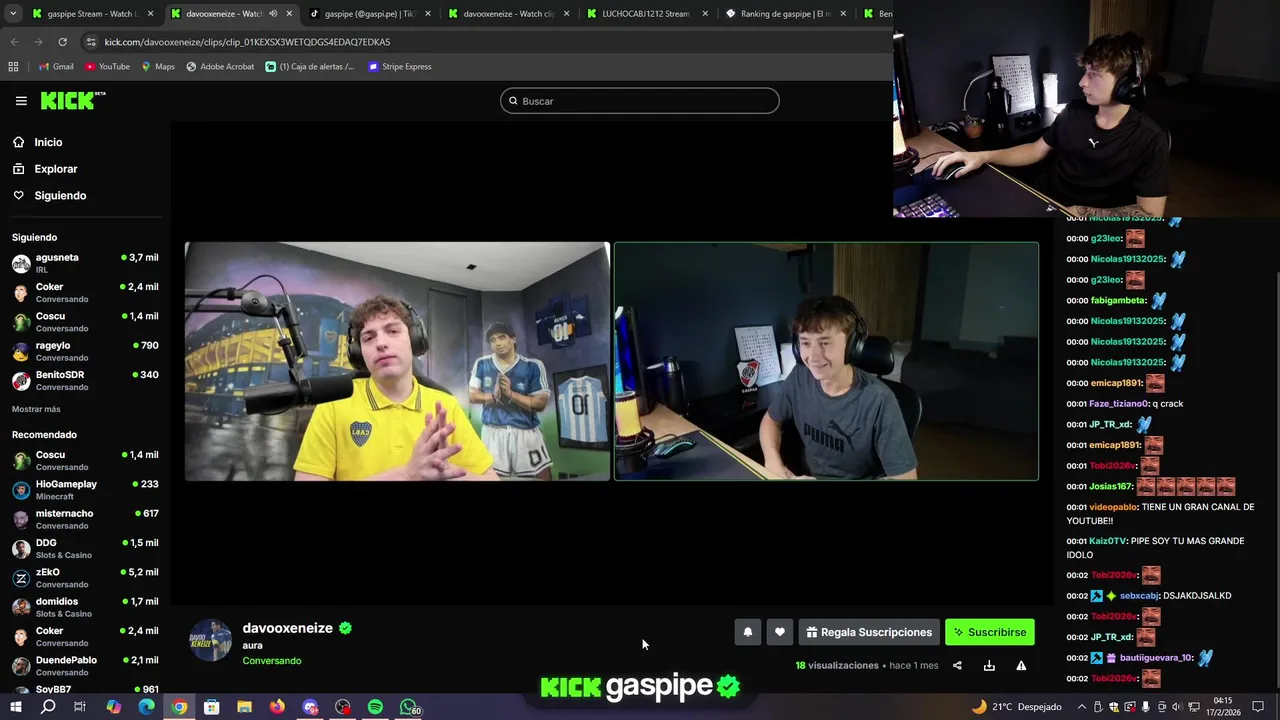This screenshot has height=720, width=1280.
Task: Toggle the follow heart for davooxeneize
Action: point(779,632)
